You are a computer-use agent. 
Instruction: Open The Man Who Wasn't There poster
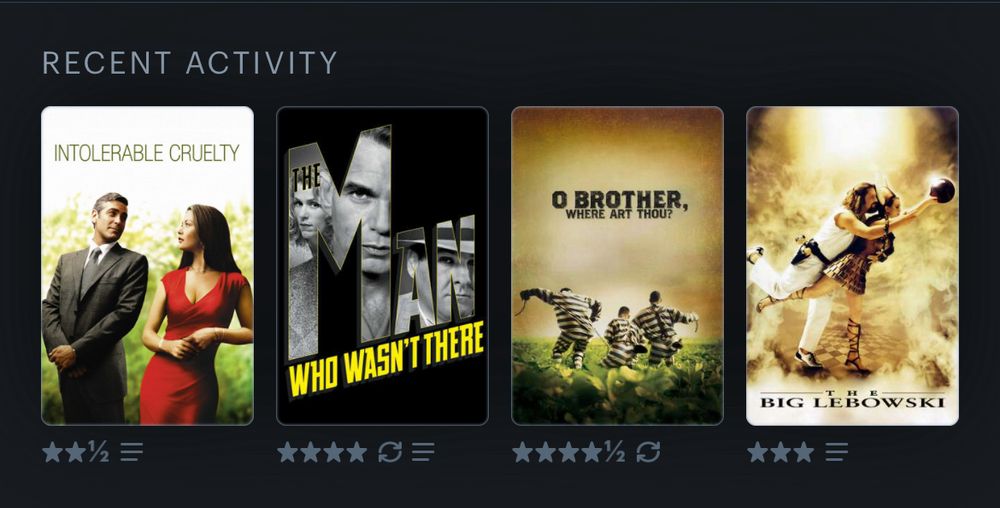[382, 266]
